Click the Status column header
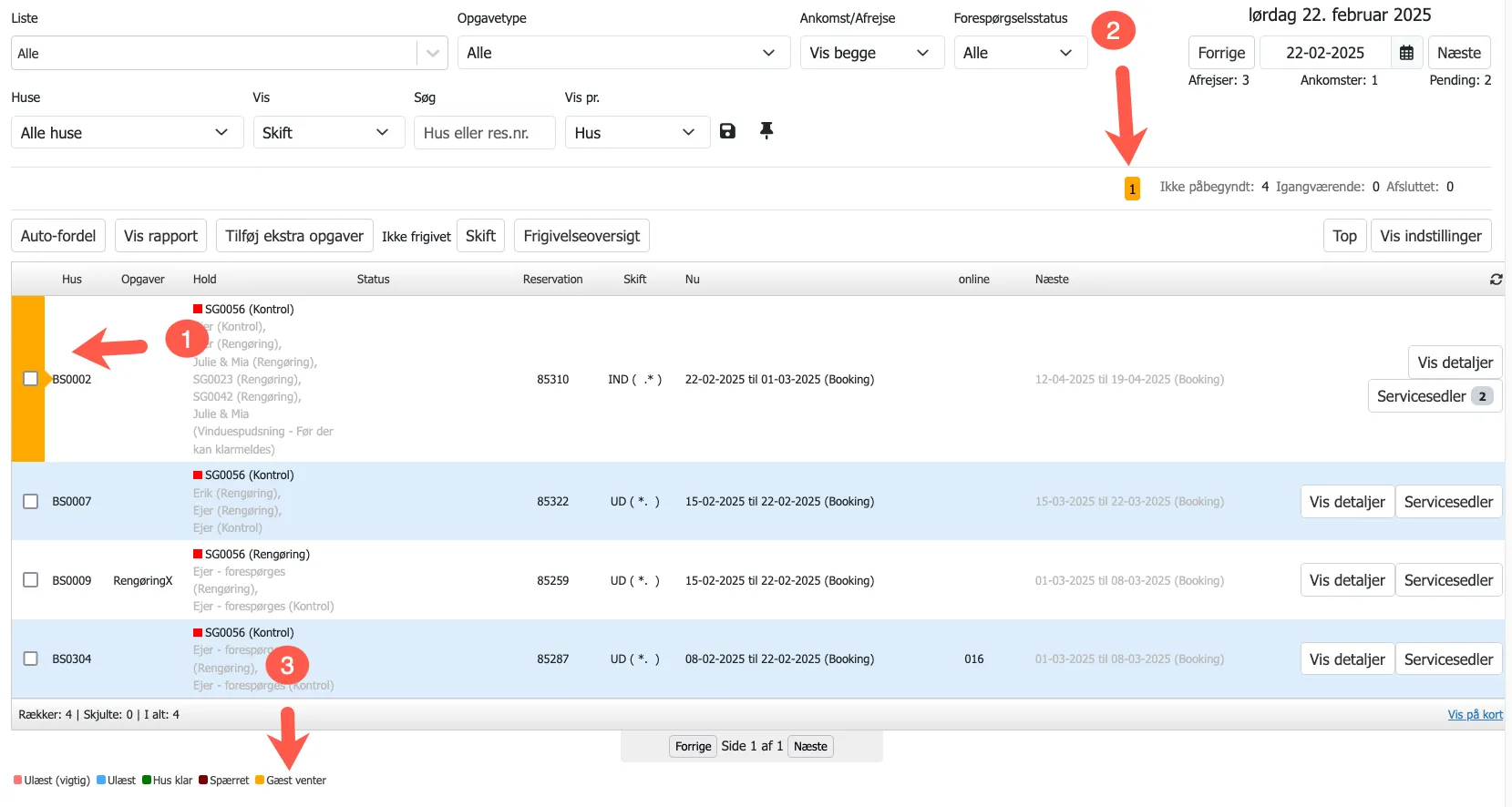Screen dimensions: 1512x807 click(x=373, y=280)
